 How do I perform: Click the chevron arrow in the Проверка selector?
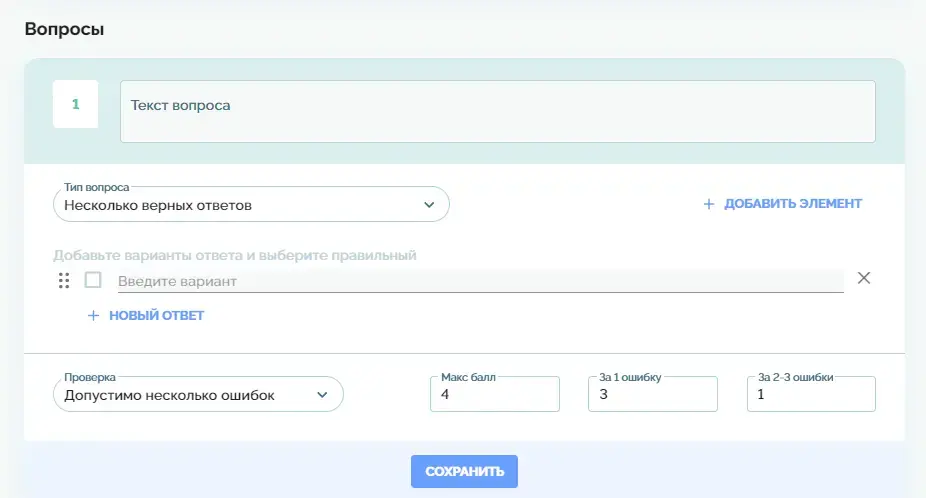pos(322,395)
